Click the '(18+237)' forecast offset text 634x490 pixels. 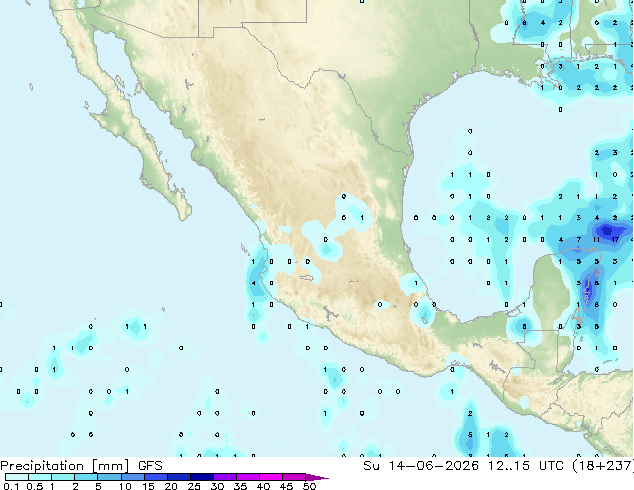[x=603, y=466]
